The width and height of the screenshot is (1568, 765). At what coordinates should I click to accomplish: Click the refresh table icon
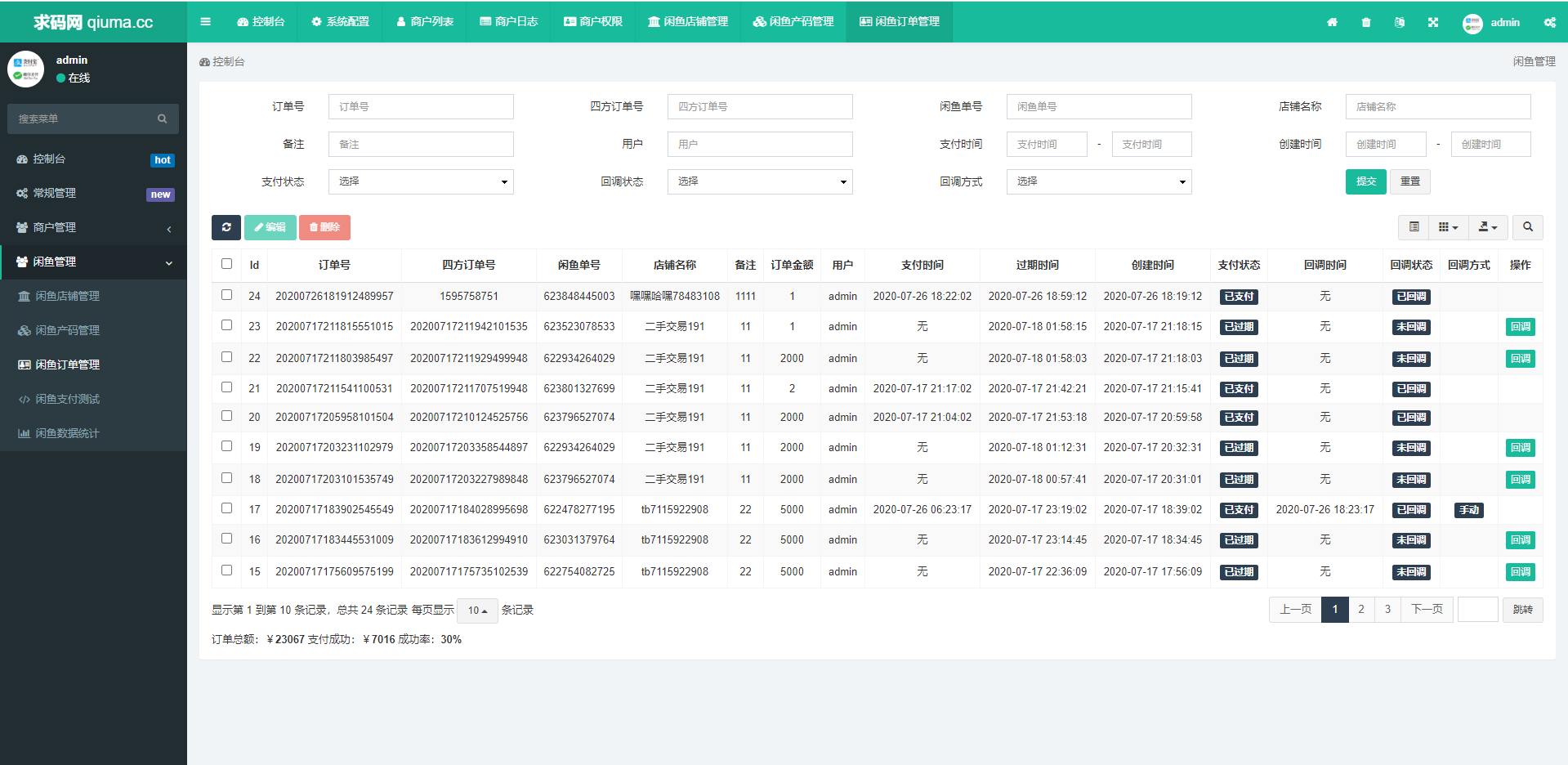[x=226, y=227]
